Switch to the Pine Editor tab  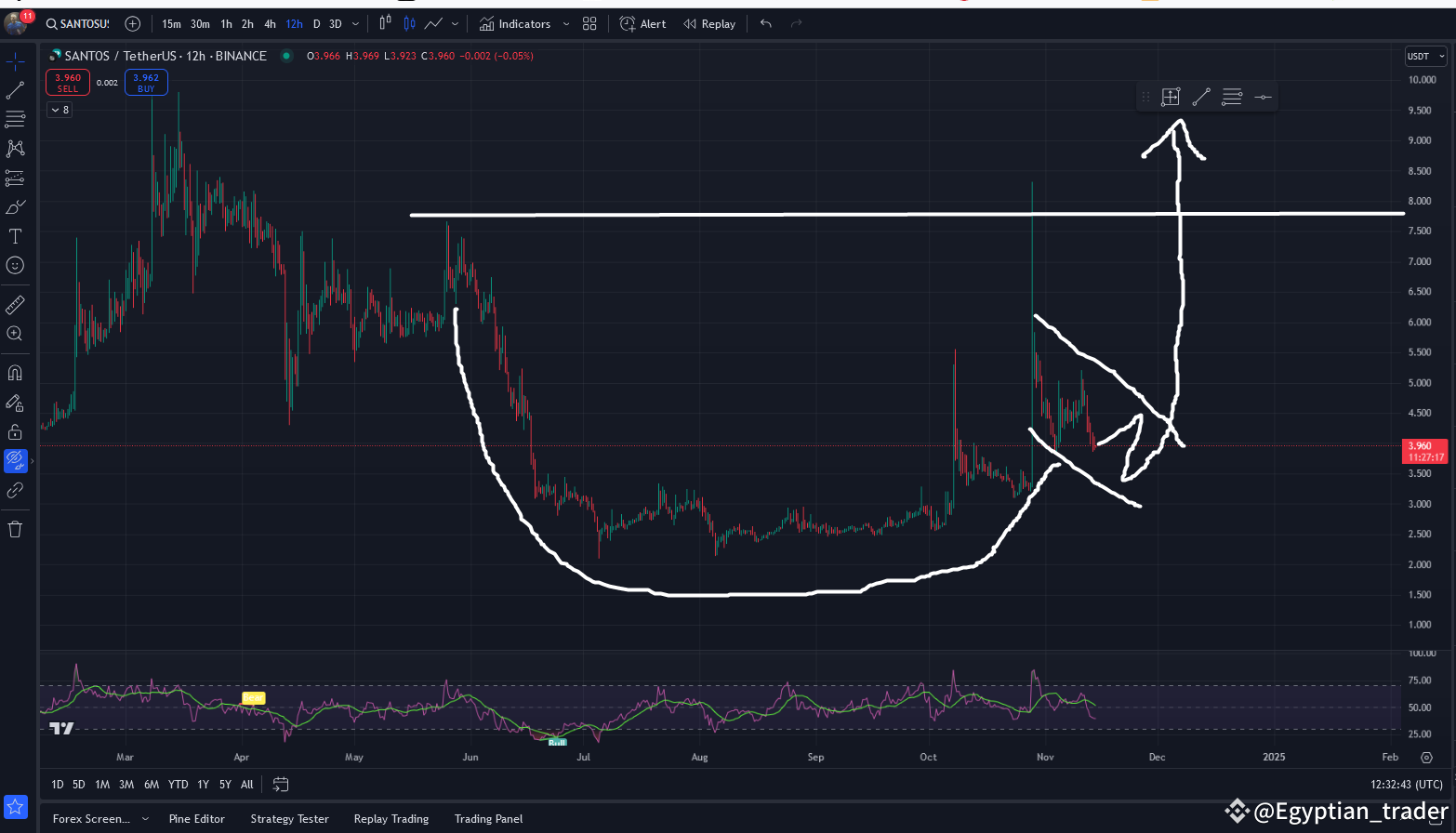point(196,818)
